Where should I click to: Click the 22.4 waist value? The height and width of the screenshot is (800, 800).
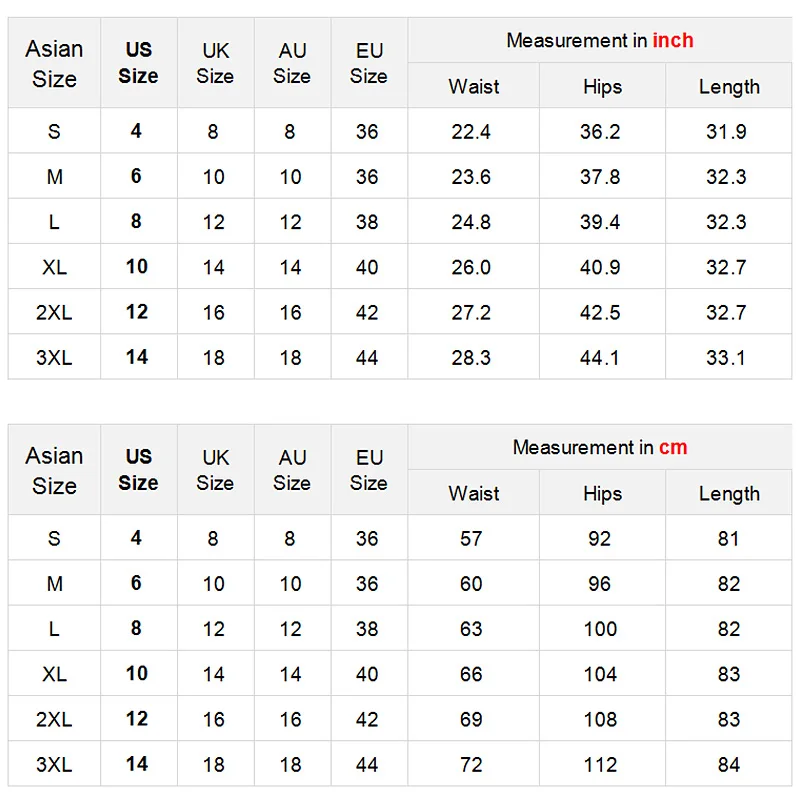(x=471, y=132)
